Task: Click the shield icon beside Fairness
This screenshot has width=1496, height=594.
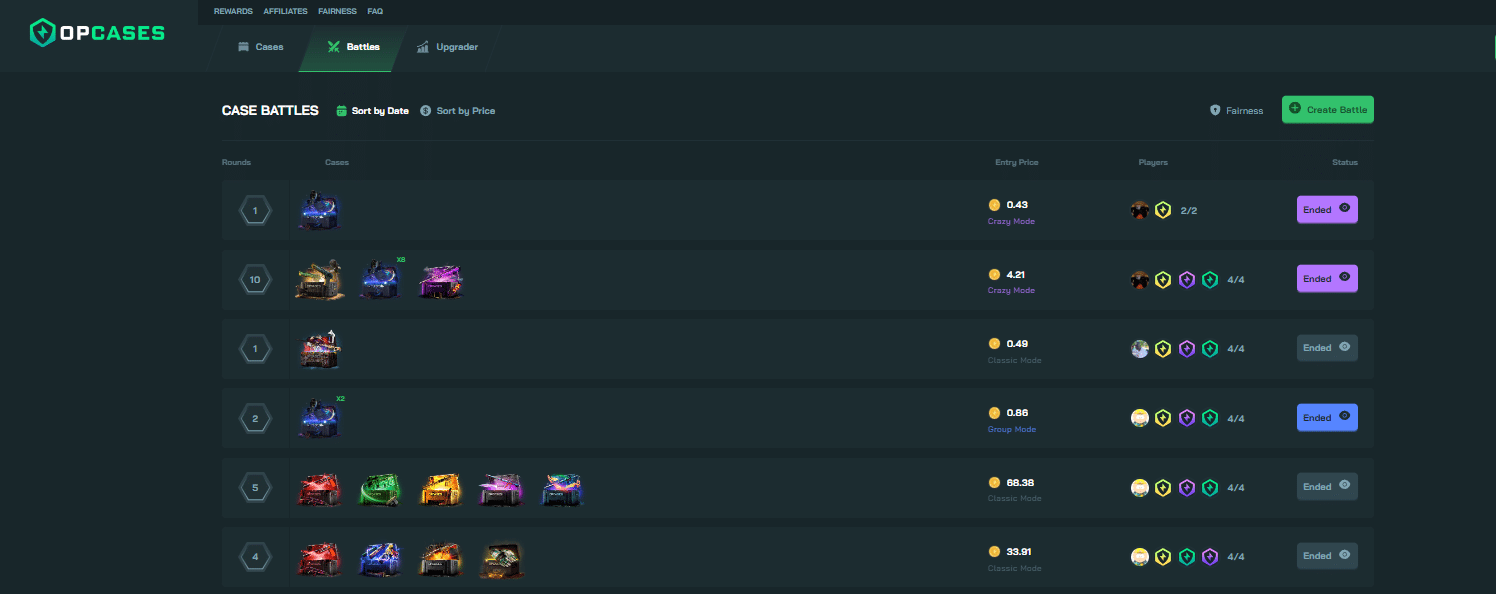Action: click(1215, 111)
